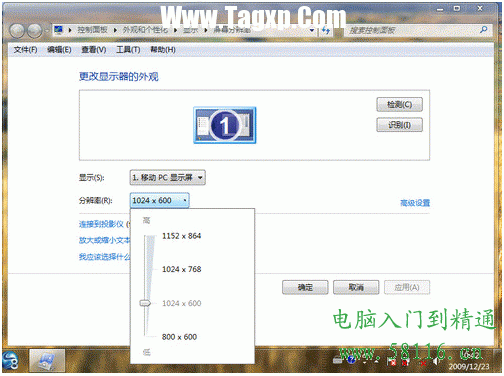The height and width of the screenshot is (376, 504).
Task: Open the 文件(F) menu
Action: tap(25, 50)
